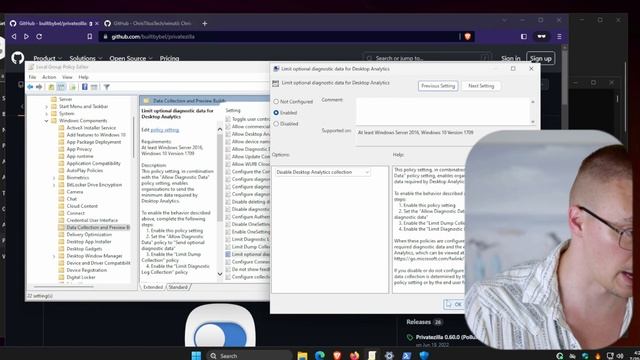Image resolution: width=640 pixels, height=360 pixels.
Task: Select the Delivery Optimization folder in tree
Action: (x=89, y=235)
